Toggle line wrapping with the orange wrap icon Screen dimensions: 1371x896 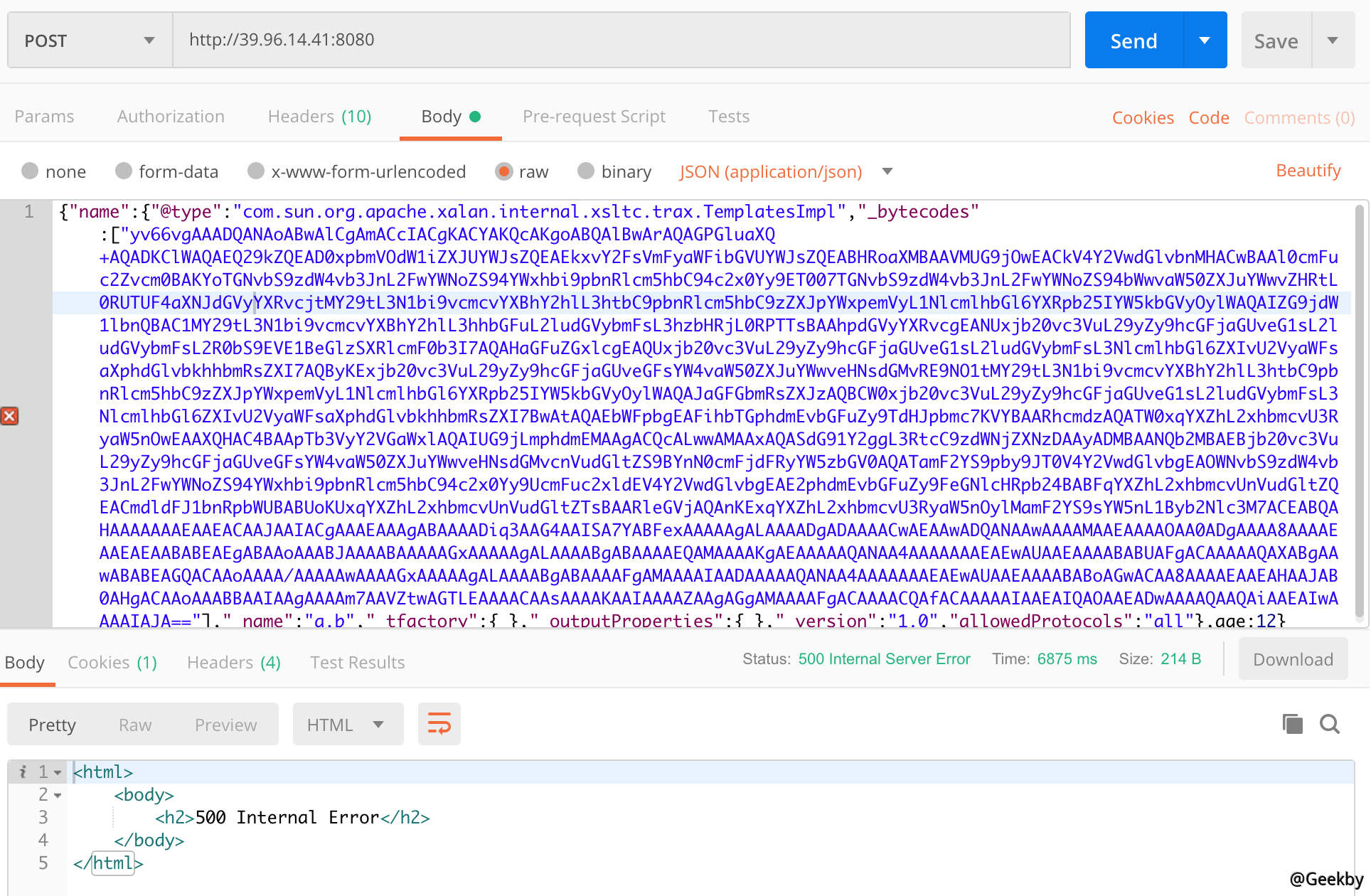click(439, 724)
